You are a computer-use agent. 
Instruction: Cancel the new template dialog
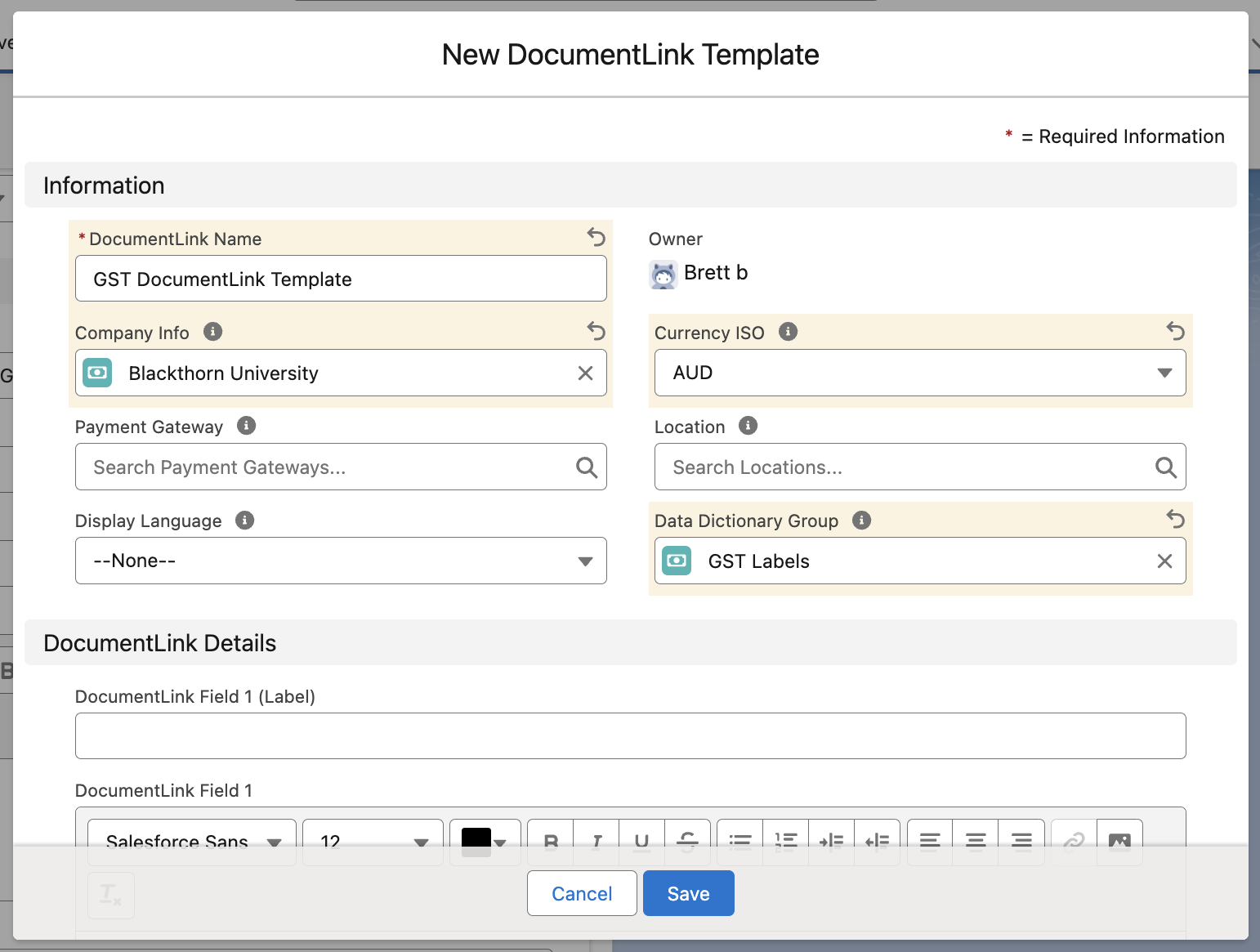click(x=582, y=893)
